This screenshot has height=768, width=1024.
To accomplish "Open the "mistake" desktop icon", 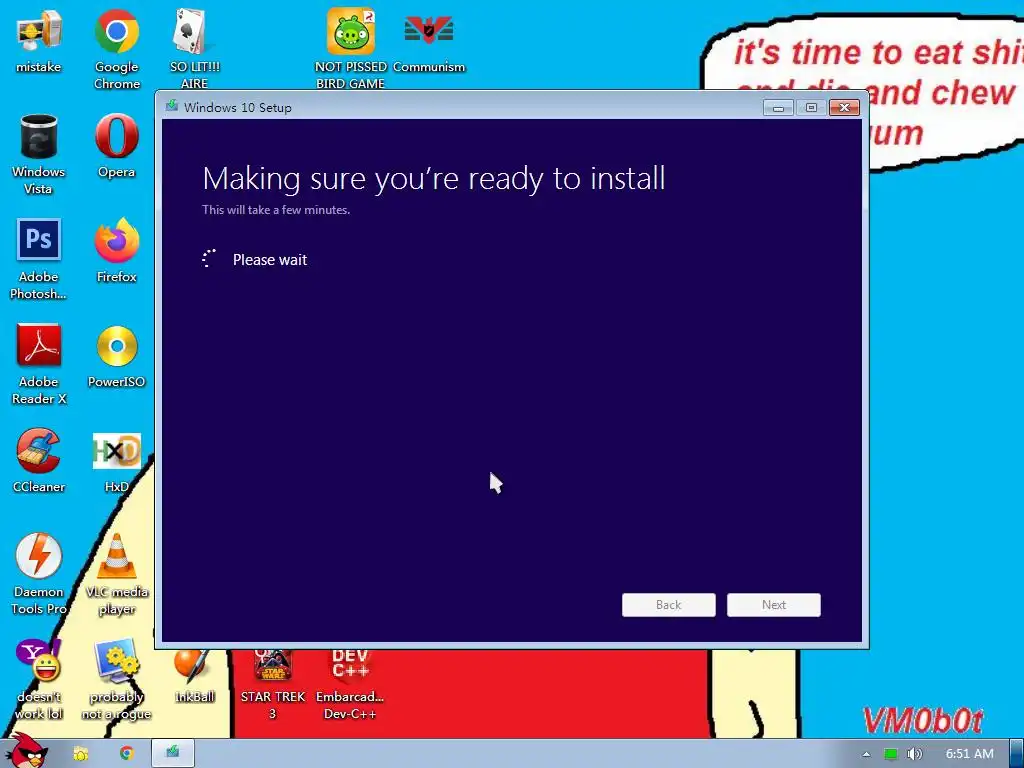I will (39, 40).
